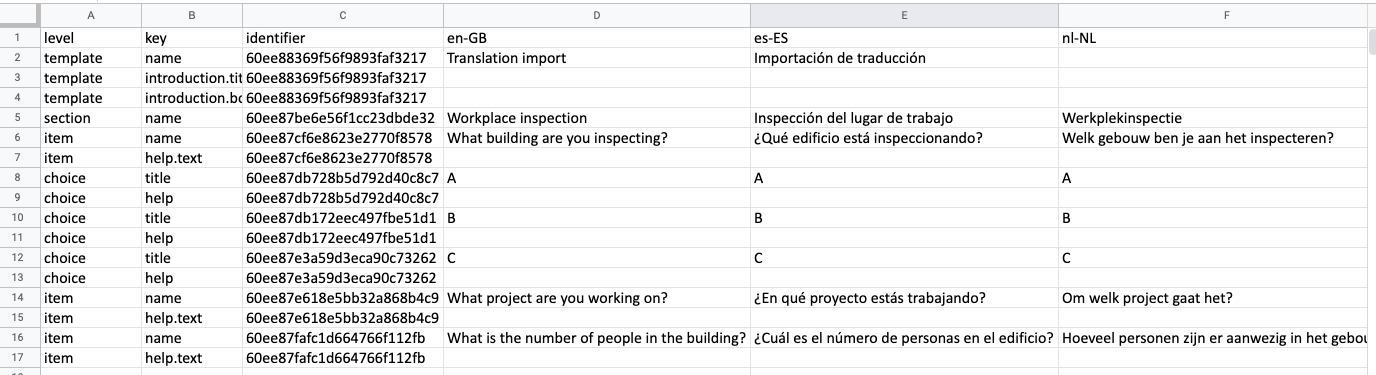Image resolution: width=1376 pixels, height=375 pixels.
Task: Select cell containing 'Translation import'
Action: [597, 58]
